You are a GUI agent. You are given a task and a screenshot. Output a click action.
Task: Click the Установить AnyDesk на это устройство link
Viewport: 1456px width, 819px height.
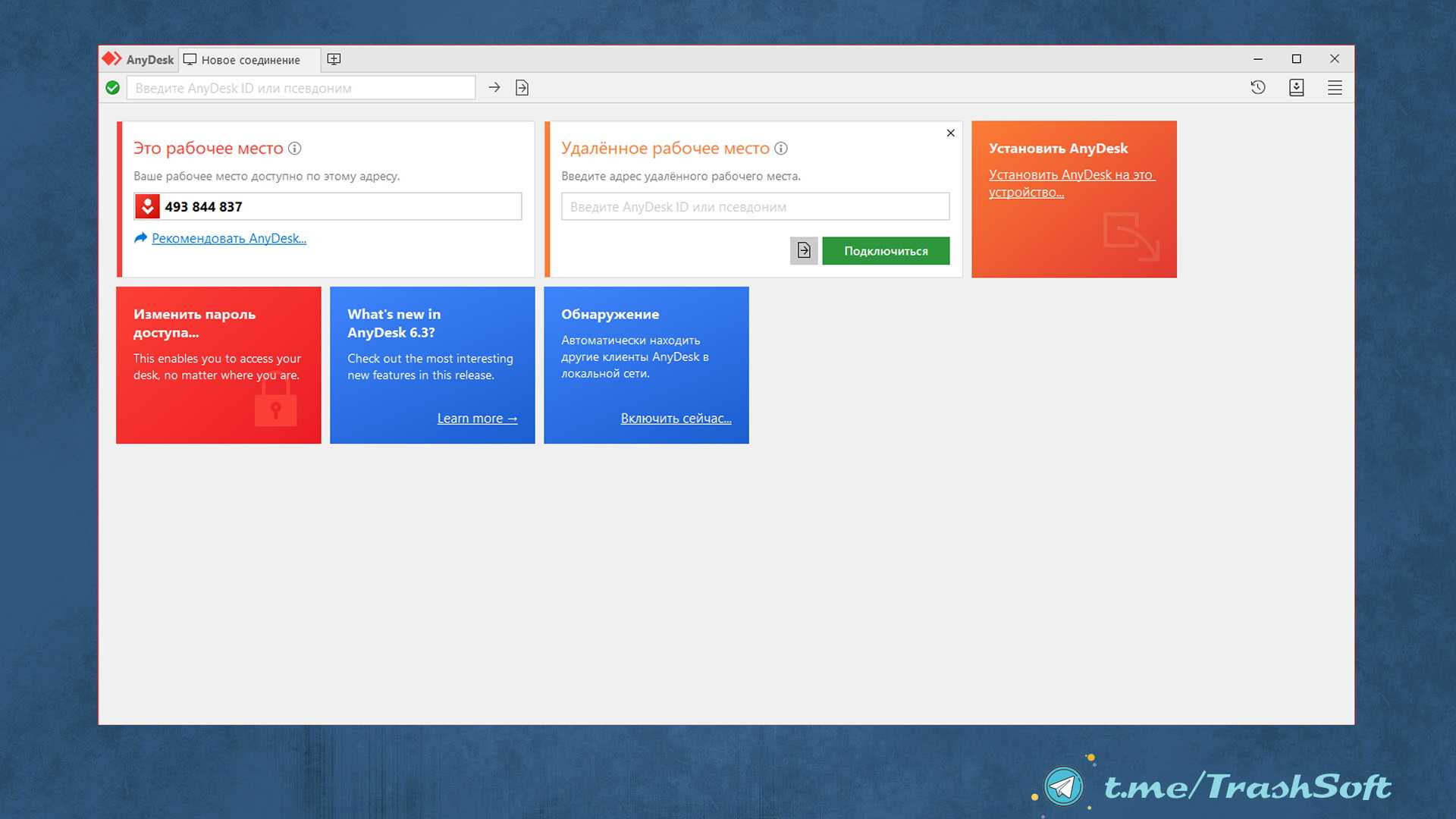coord(1072,184)
